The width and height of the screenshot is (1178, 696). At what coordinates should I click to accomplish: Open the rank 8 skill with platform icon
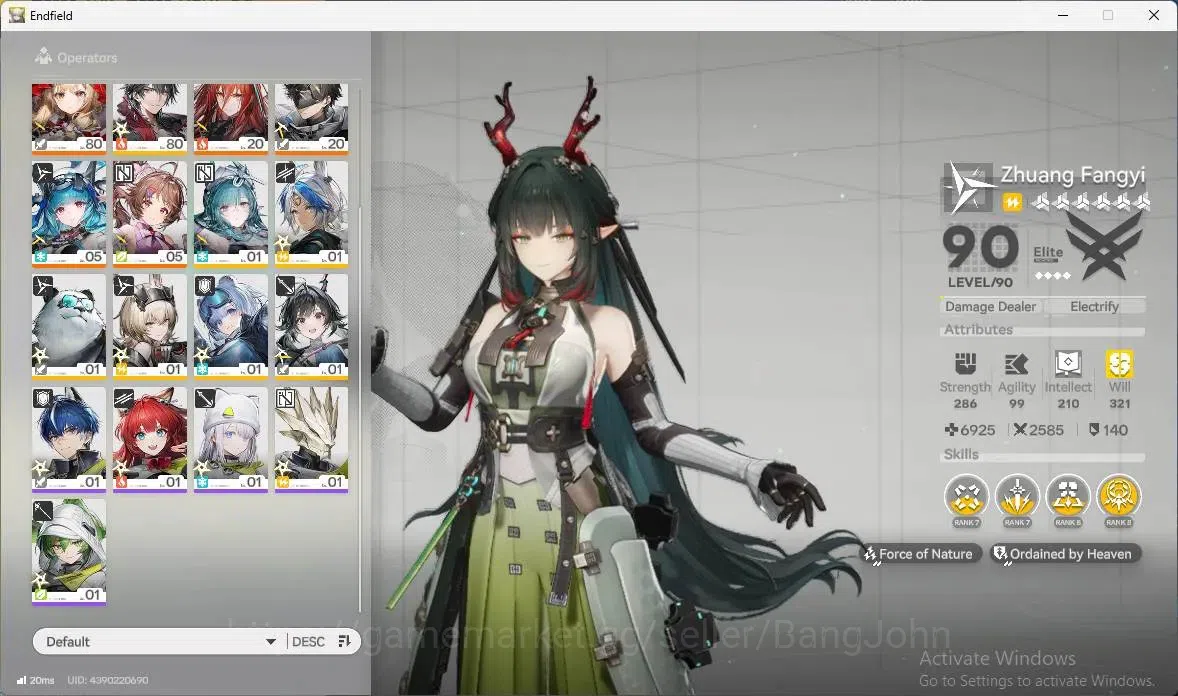(1068, 496)
